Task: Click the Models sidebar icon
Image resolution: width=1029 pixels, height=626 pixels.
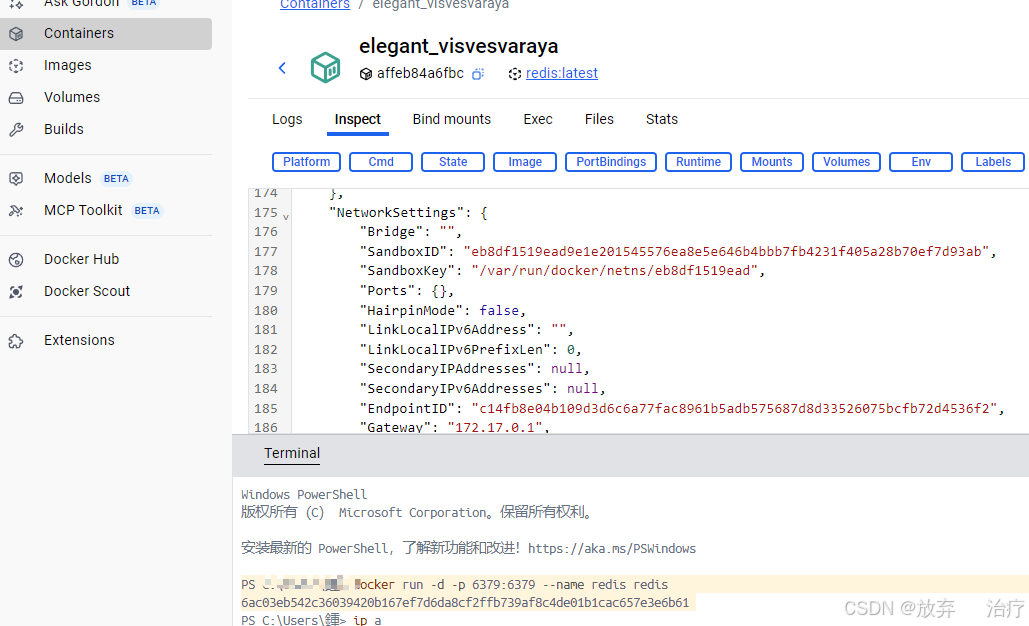Action: (x=16, y=178)
